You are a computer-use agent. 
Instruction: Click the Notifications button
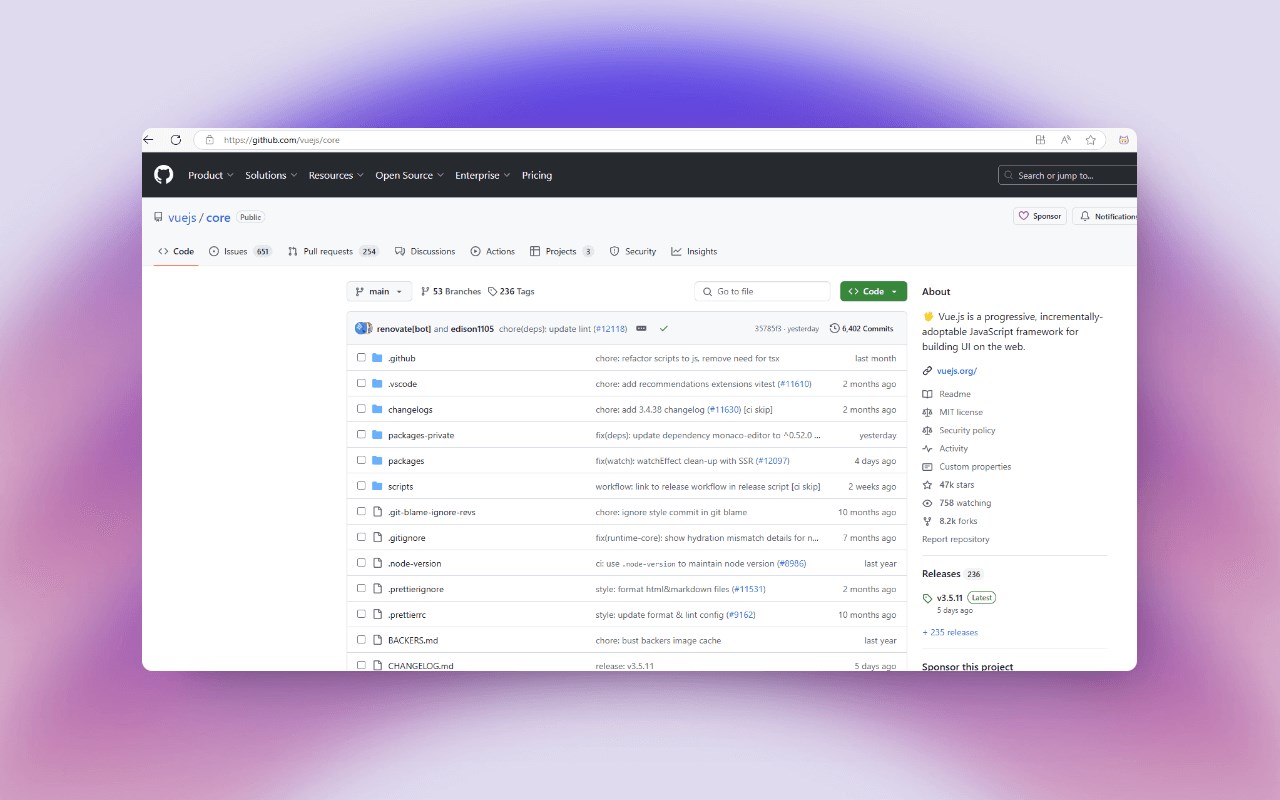click(1105, 216)
